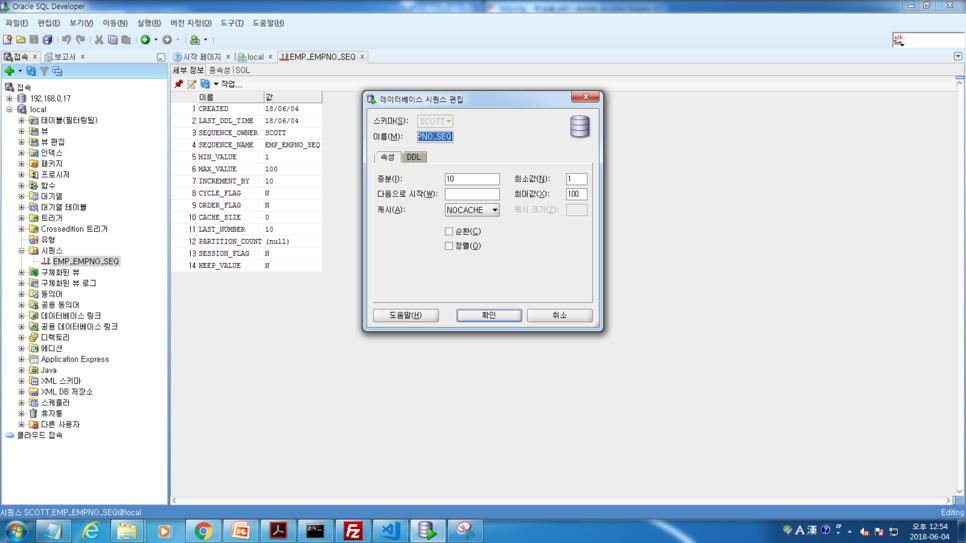Collapse the 시퀀스 sequences node

21,251
